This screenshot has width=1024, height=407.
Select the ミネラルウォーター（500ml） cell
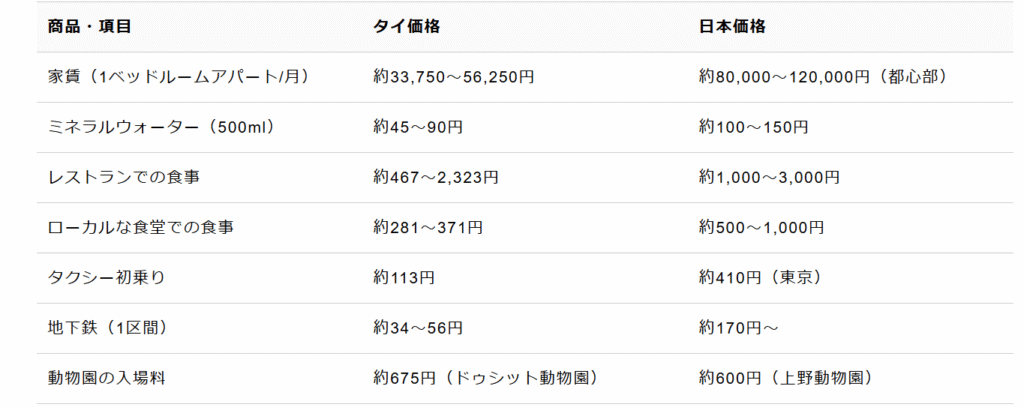tap(161, 127)
